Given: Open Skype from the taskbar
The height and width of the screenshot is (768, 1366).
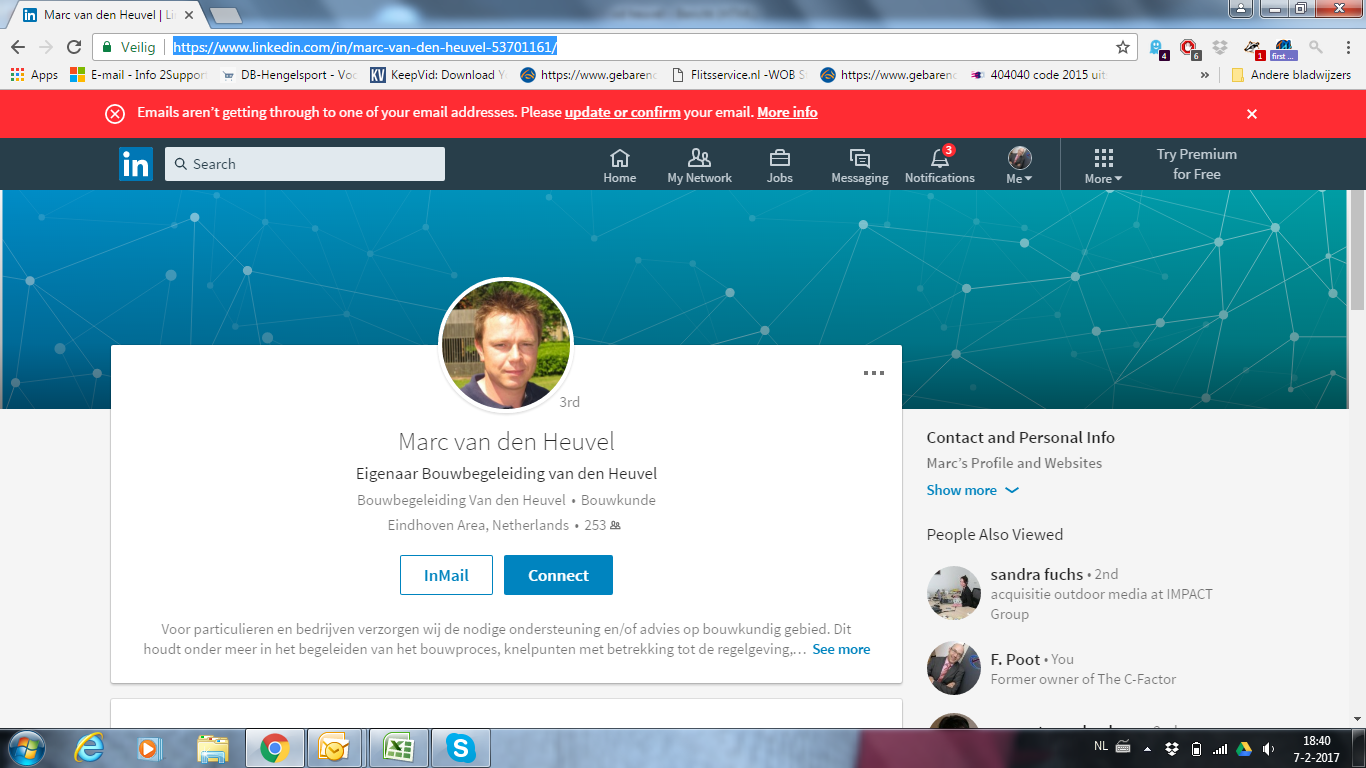Looking at the screenshot, I should point(460,748).
